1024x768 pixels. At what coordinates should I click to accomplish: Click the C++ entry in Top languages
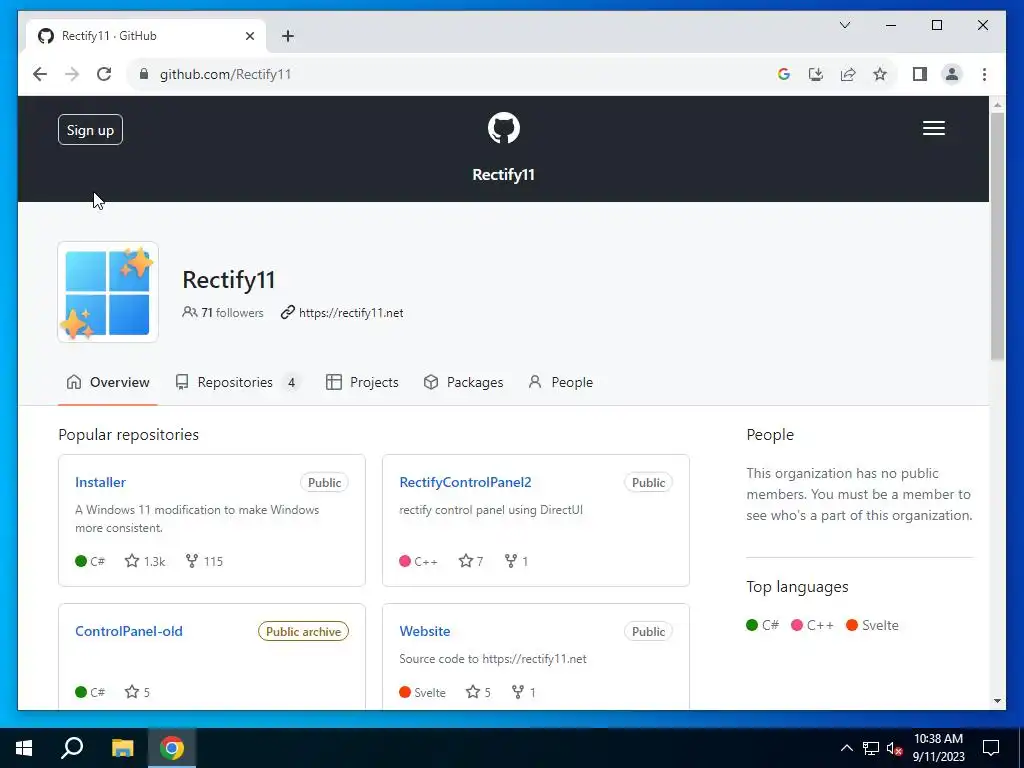812,626
